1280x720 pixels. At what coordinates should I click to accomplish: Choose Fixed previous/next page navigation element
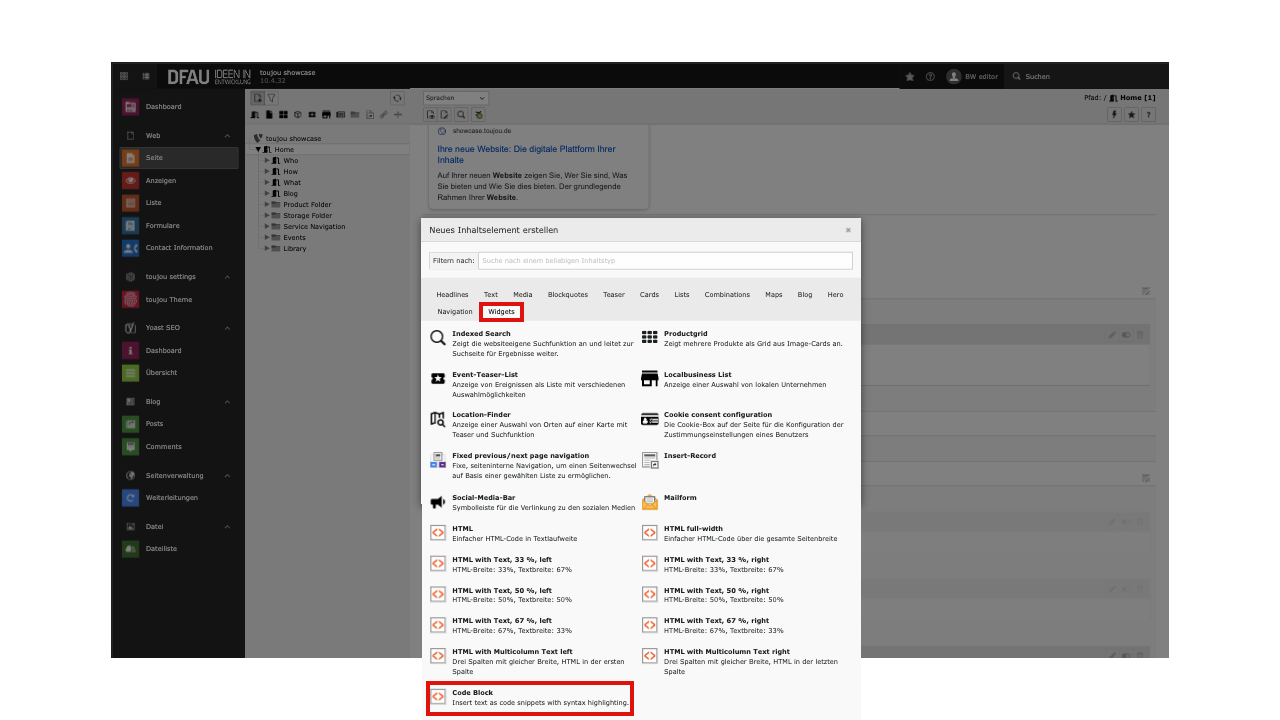(x=531, y=465)
